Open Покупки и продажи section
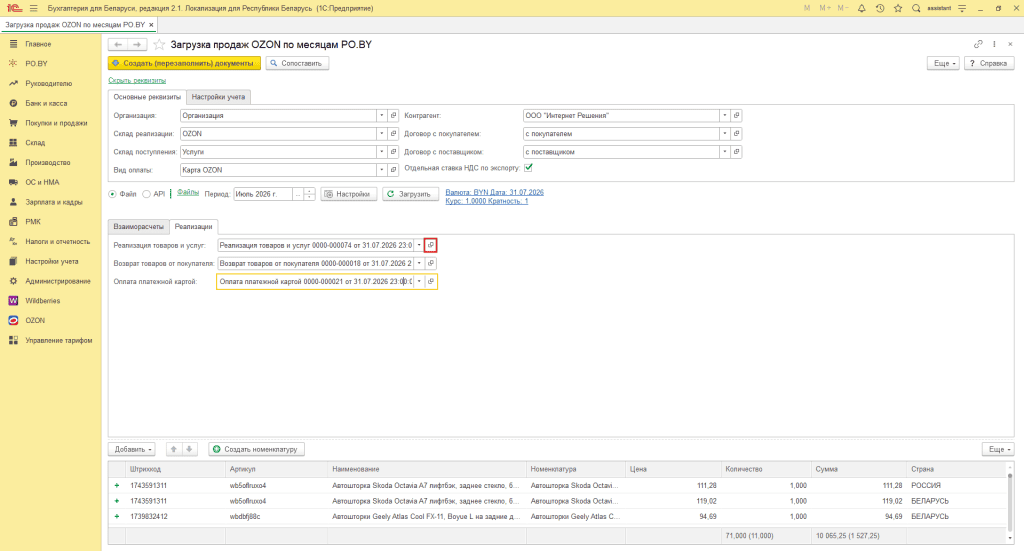The width and height of the screenshot is (1024, 551). tap(56, 123)
